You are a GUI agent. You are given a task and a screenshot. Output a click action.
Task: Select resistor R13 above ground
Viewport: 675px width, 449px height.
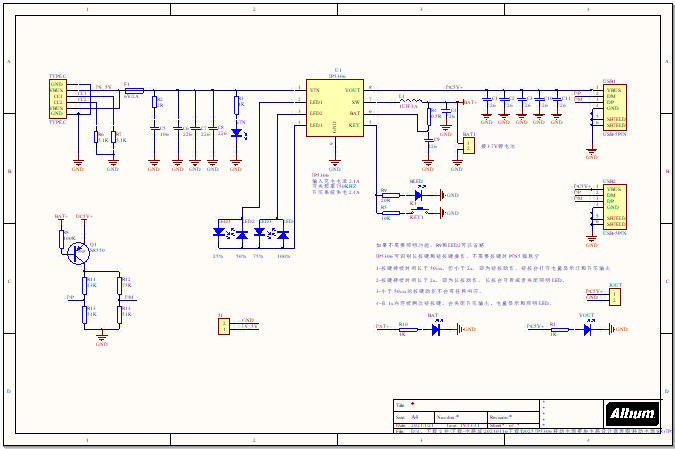pos(84,315)
